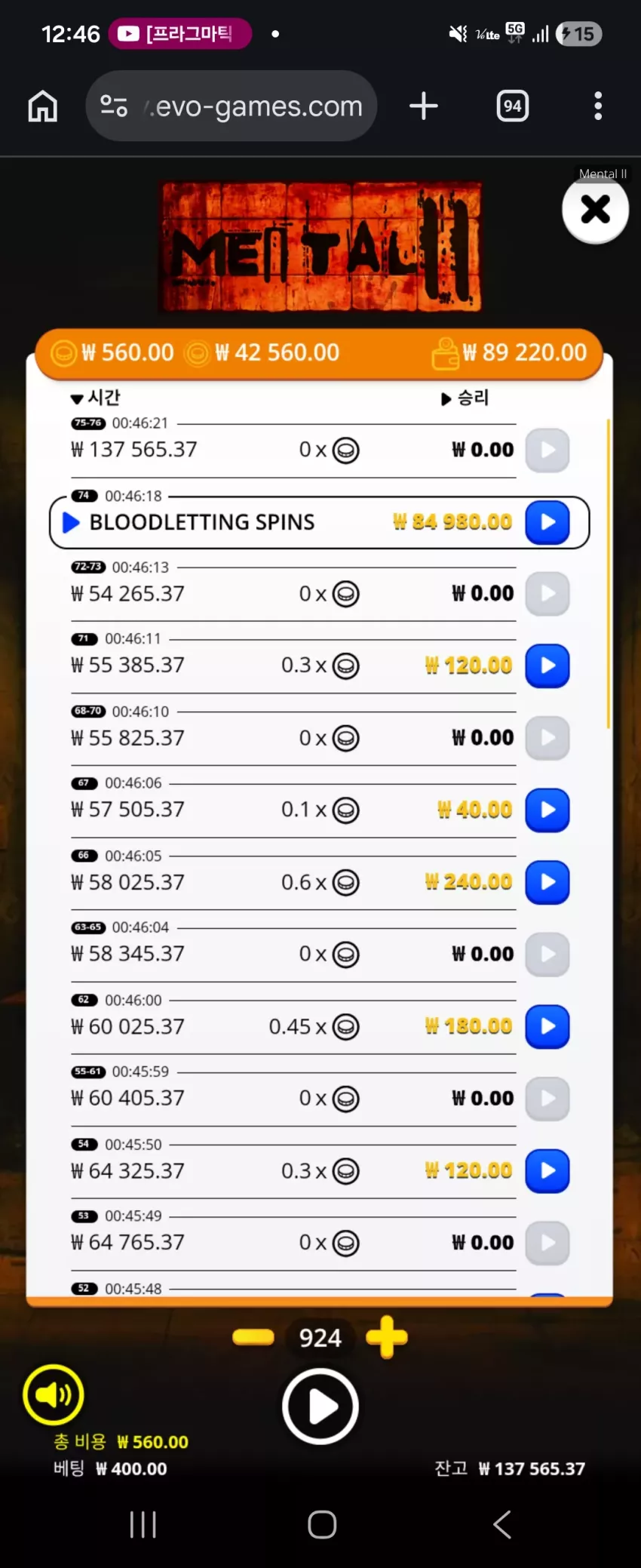Sort history by 승리 column
Viewport: 641px width, 1568px height.
tap(465, 398)
